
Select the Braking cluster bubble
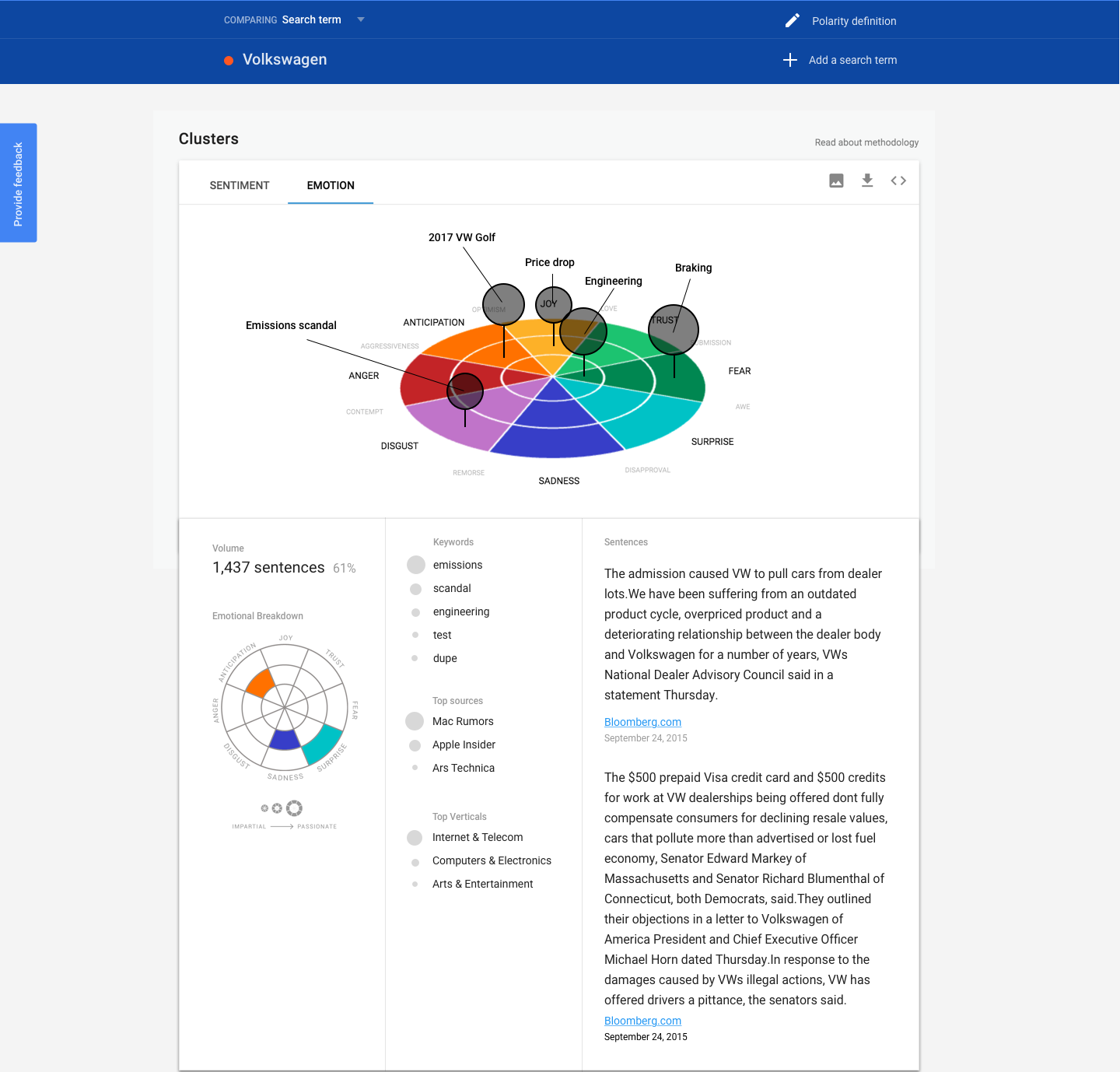(674, 330)
